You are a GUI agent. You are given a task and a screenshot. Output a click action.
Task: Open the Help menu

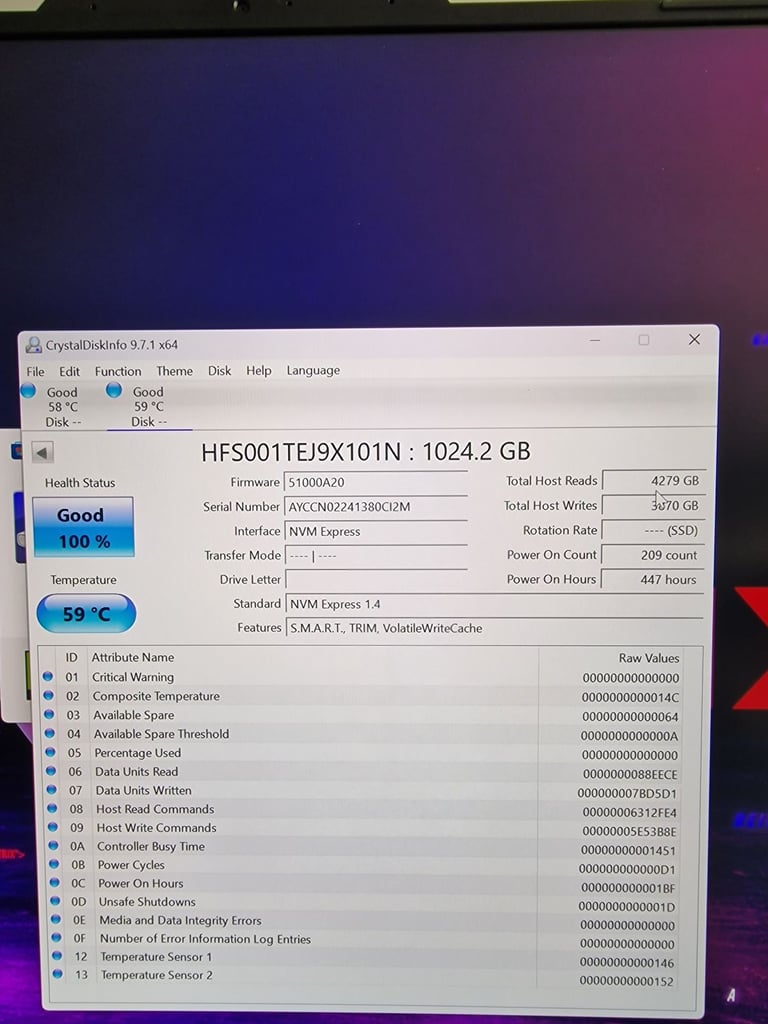pyautogui.click(x=259, y=370)
